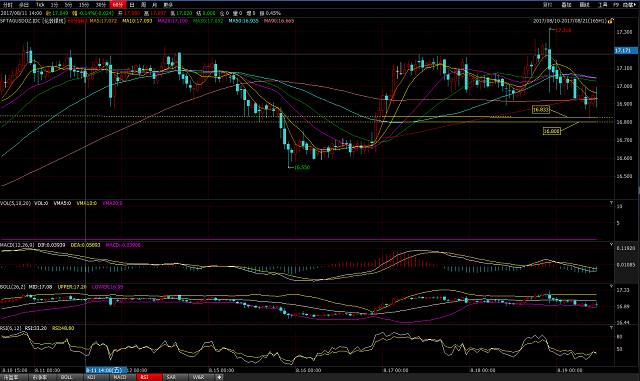
Task: Switch chart to the Tick timeframe
Action: pos(40,4)
